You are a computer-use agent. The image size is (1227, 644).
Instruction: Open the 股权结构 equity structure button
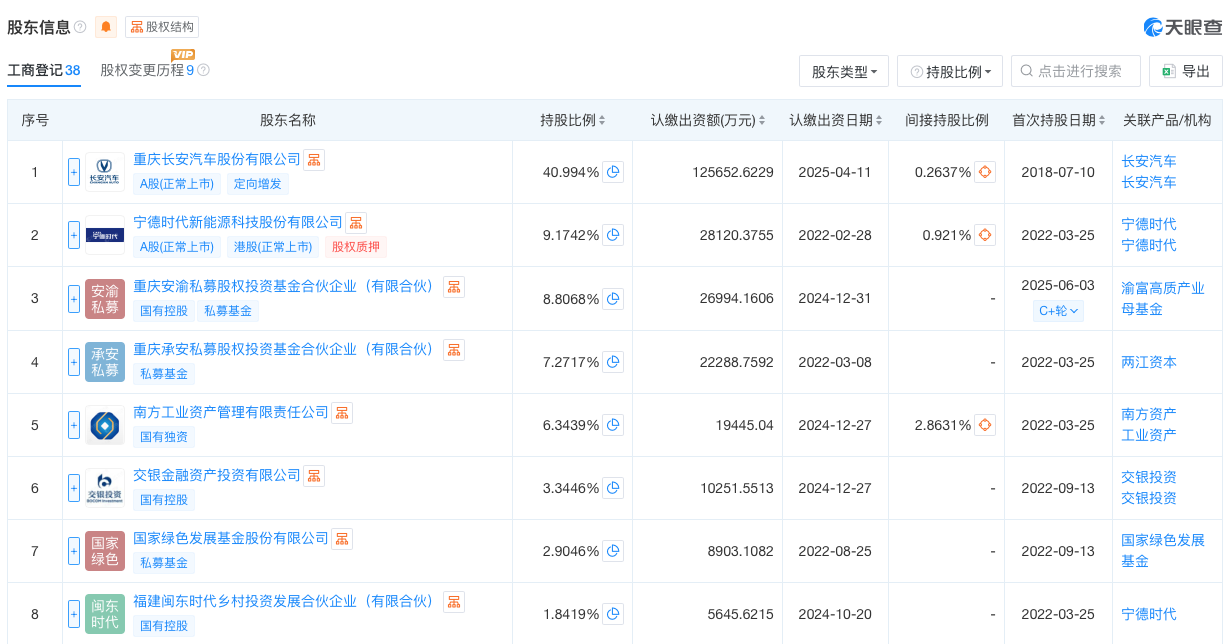pos(161,27)
